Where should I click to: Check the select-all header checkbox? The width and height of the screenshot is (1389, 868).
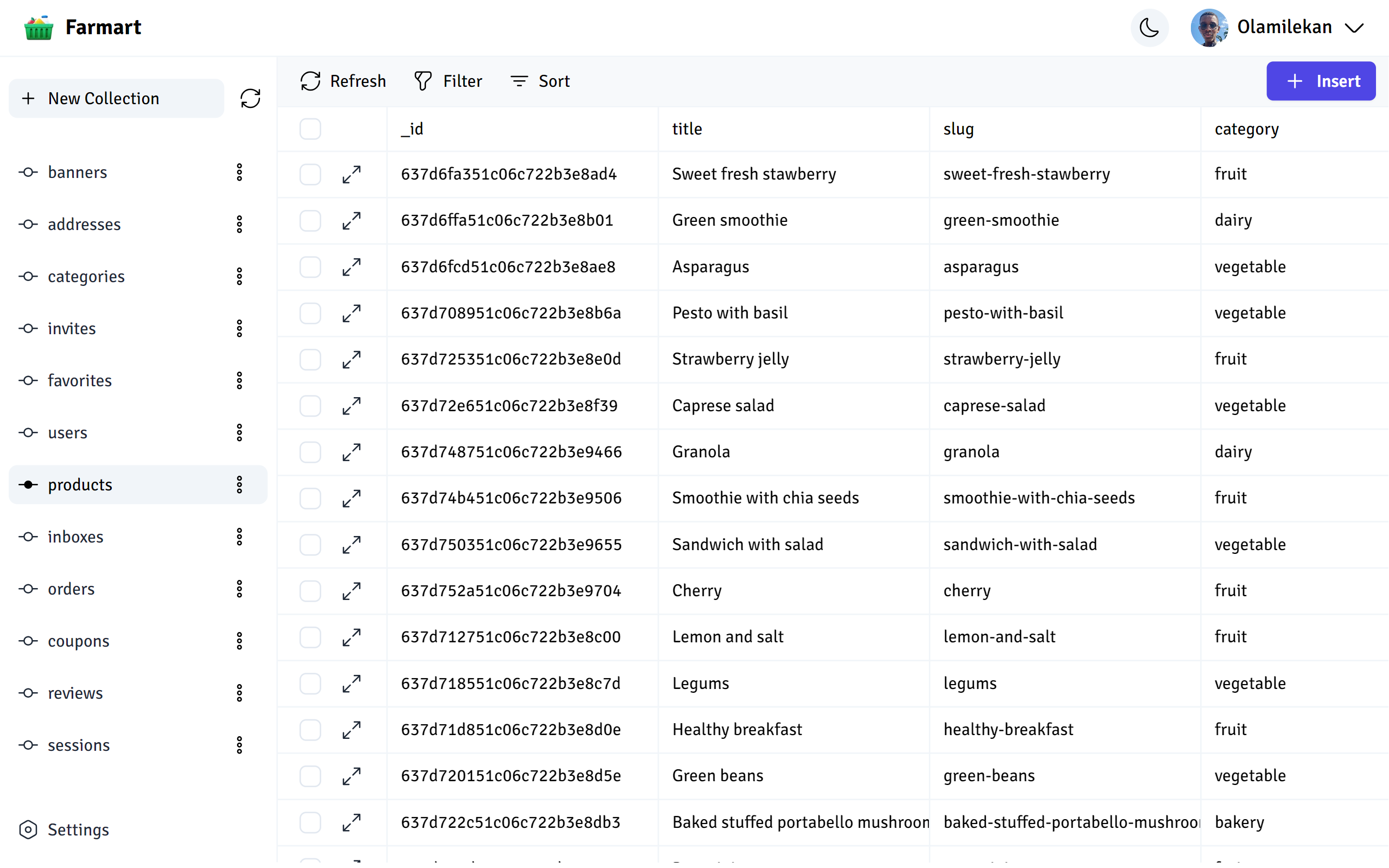click(310, 129)
